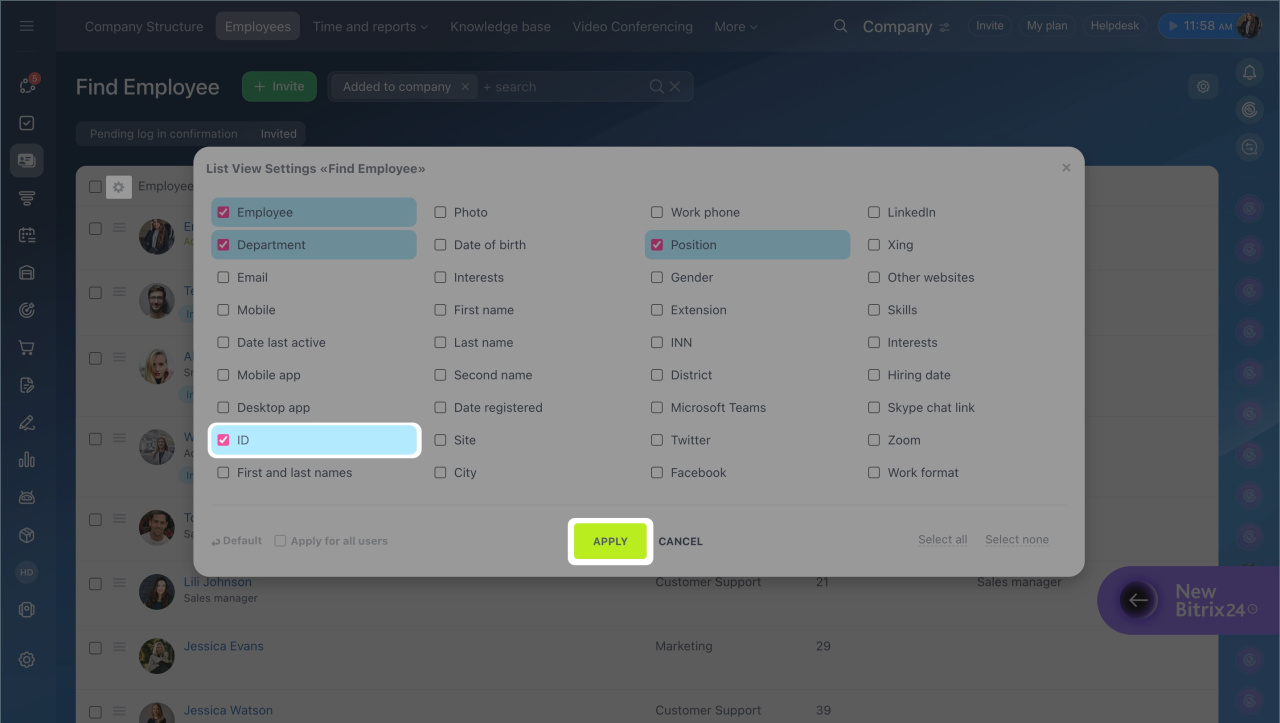
Task: Open the shopping cart icon in left sidebar
Action: click(x=27, y=348)
